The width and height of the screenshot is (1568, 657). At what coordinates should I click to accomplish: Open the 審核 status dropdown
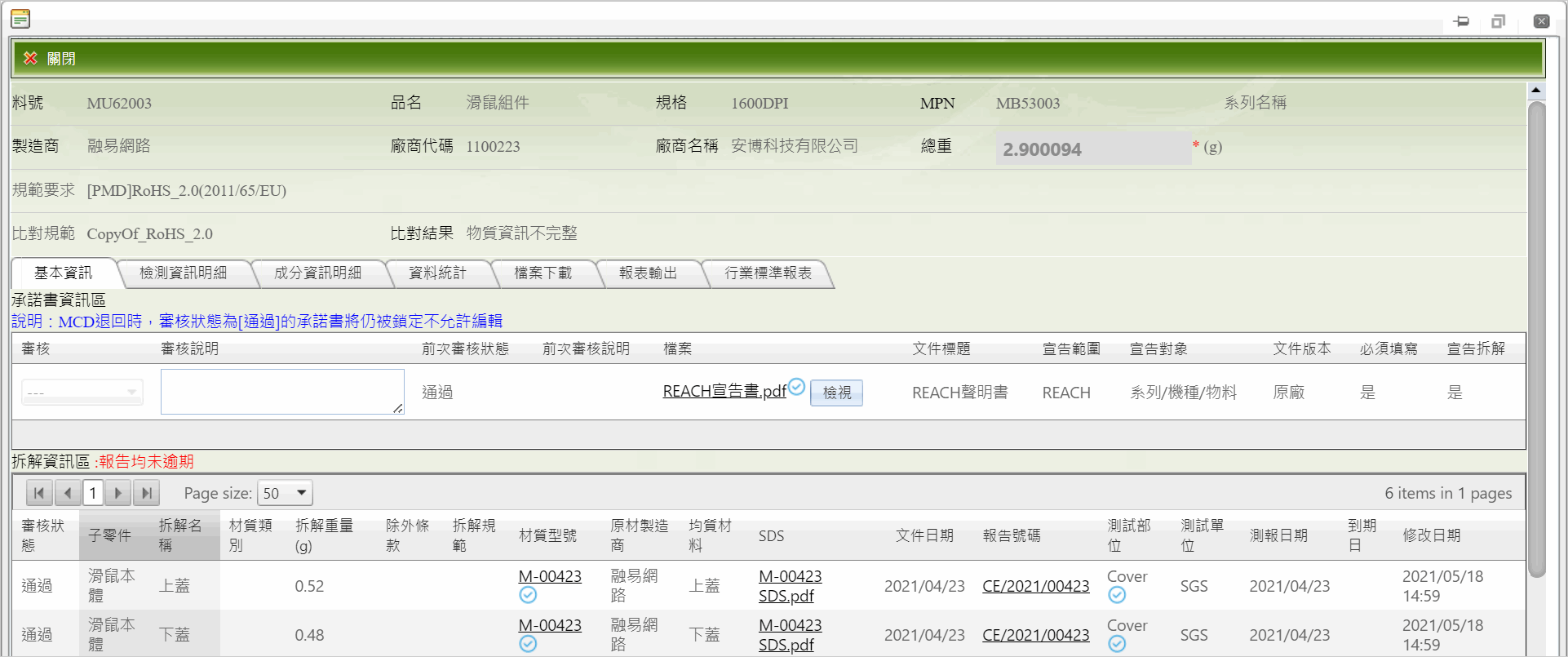[82, 393]
